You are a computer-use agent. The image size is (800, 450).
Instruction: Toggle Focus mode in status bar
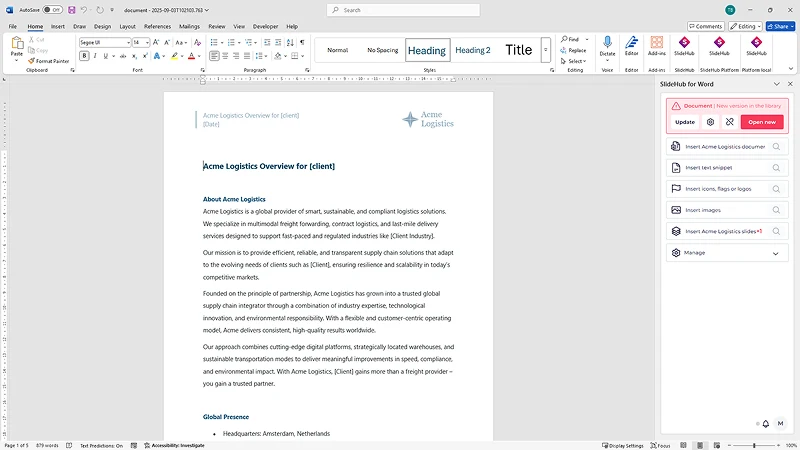click(660, 445)
